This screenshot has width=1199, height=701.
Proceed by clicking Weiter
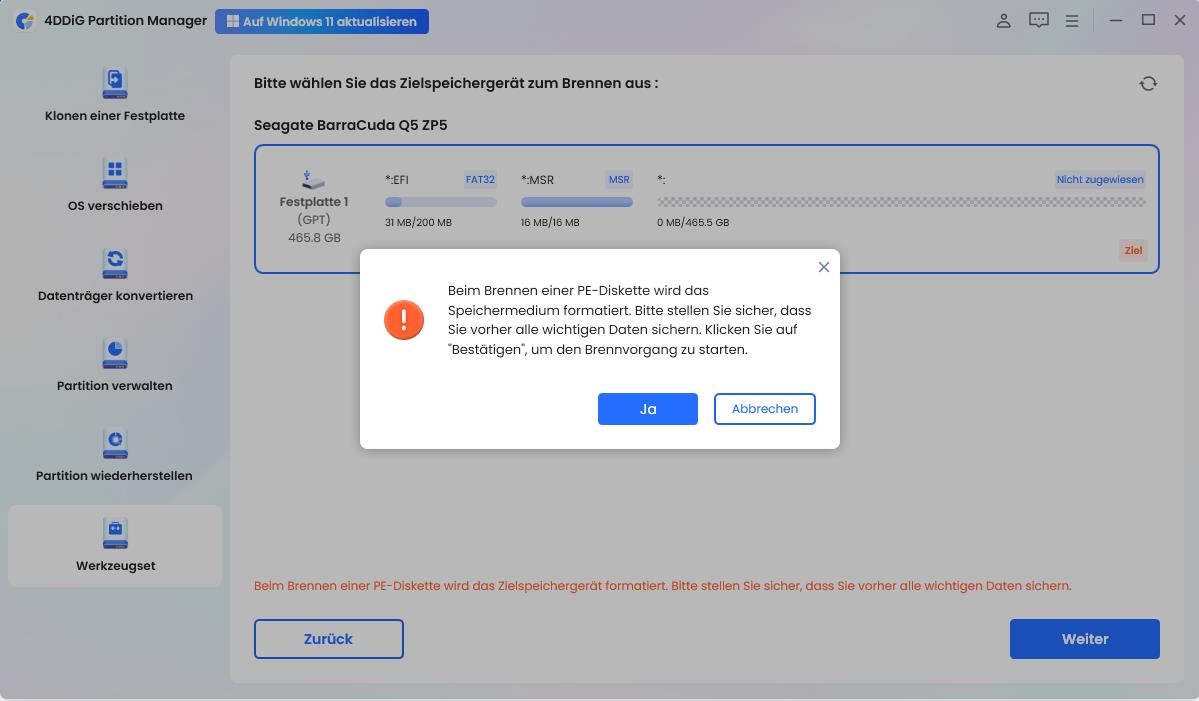pyautogui.click(x=1084, y=638)
